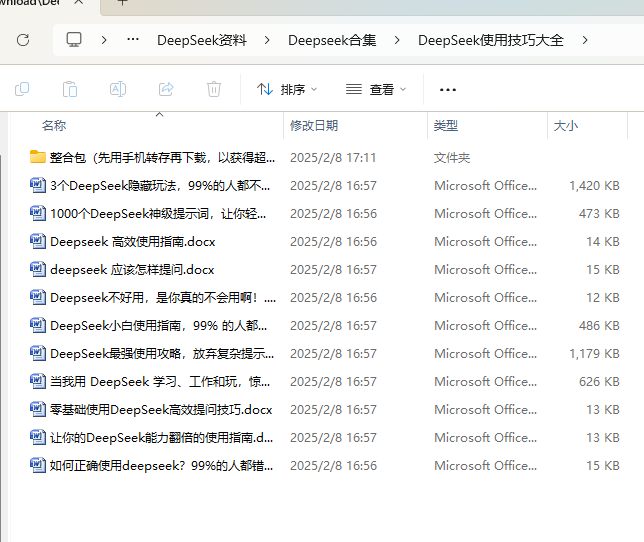Click DeepSeek使用技巧大全 breadcrumb

click(x=490, y=40)
